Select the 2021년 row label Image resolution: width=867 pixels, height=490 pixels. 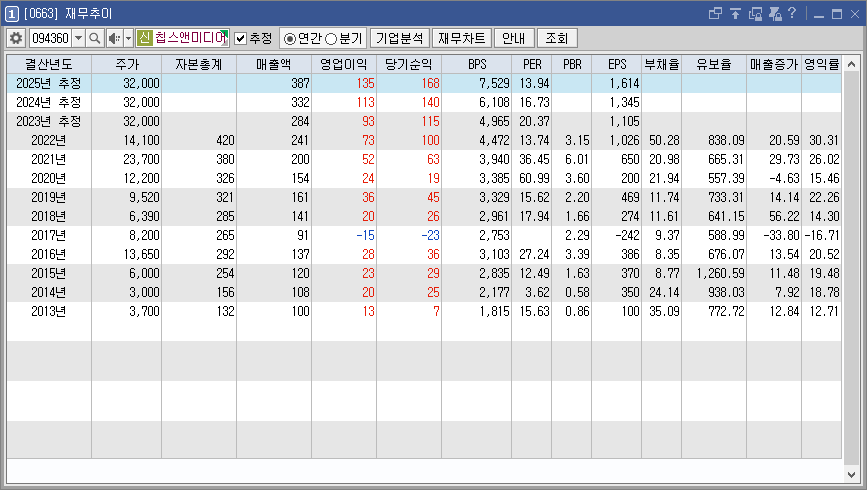(49, 159)
